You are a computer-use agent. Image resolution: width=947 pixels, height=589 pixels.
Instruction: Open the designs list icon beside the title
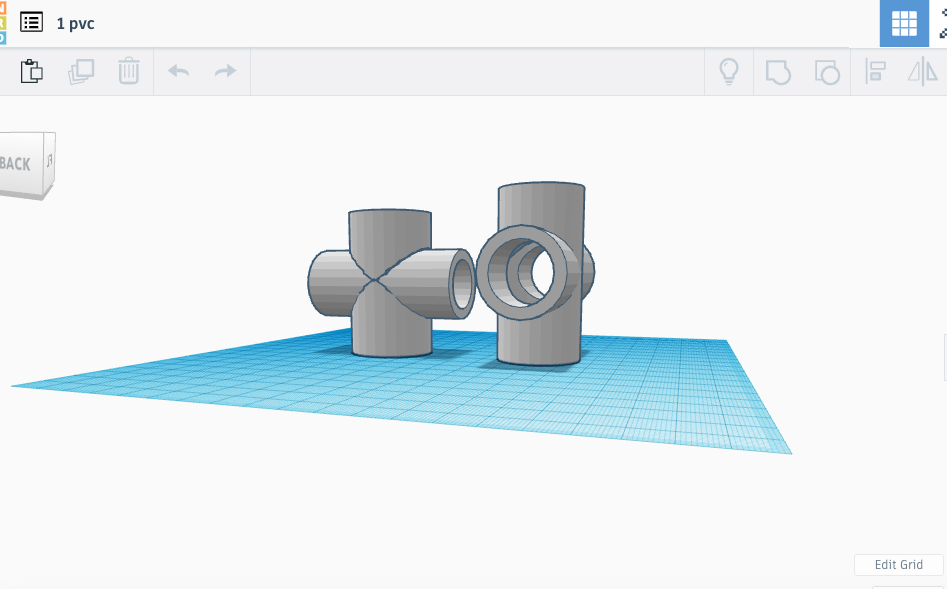pyautogui.click(x=32, y=22)
